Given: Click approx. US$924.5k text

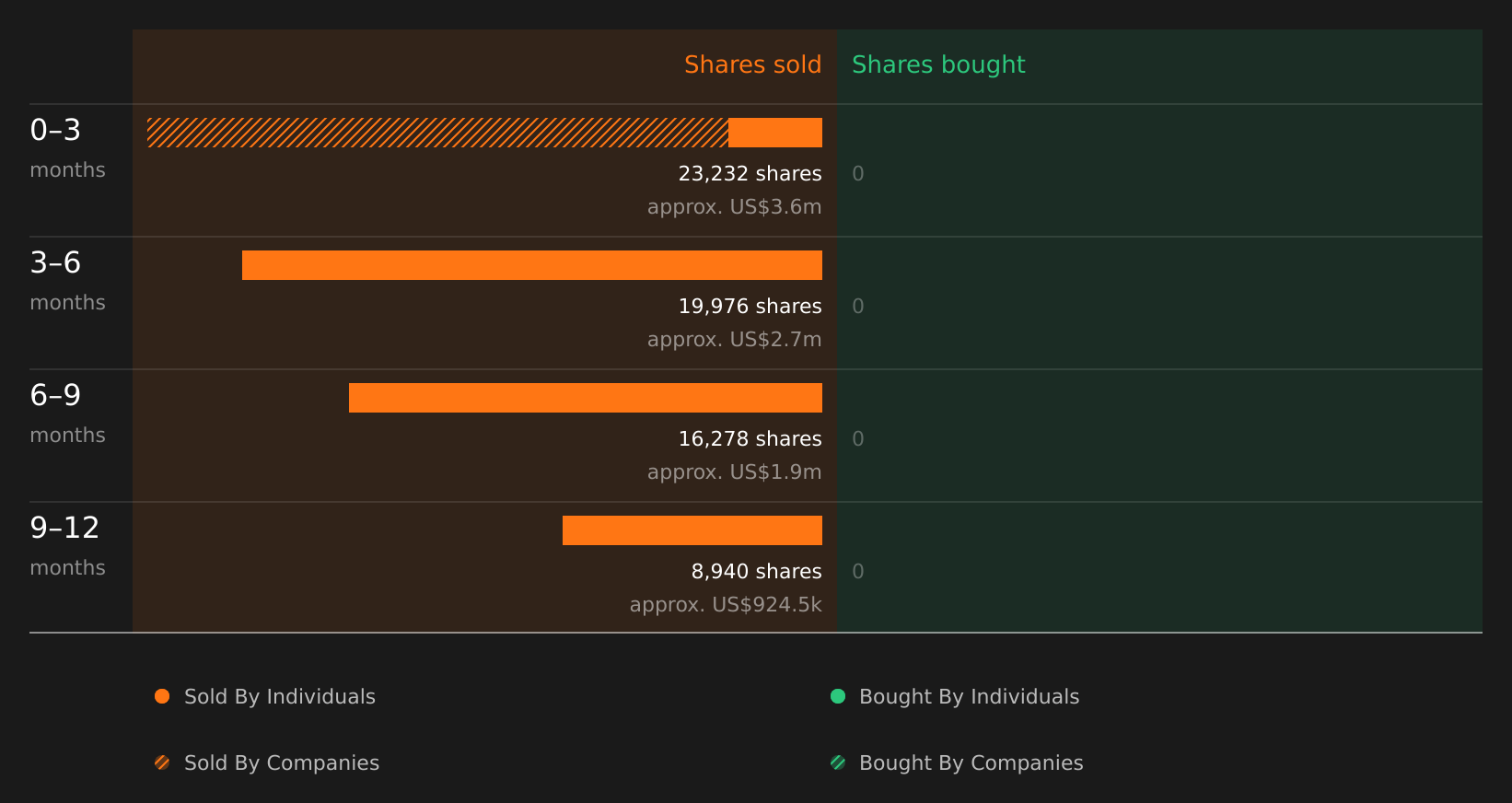Looking at the screenshot, I should point(726,605).
